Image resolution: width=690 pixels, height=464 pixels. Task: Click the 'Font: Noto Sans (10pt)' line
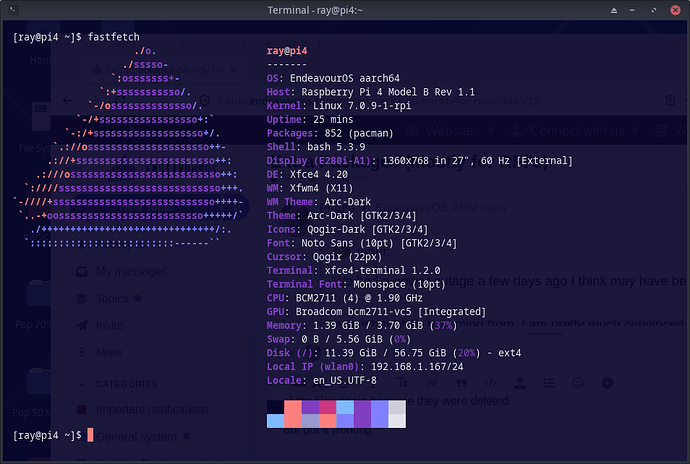pos(362,243)
